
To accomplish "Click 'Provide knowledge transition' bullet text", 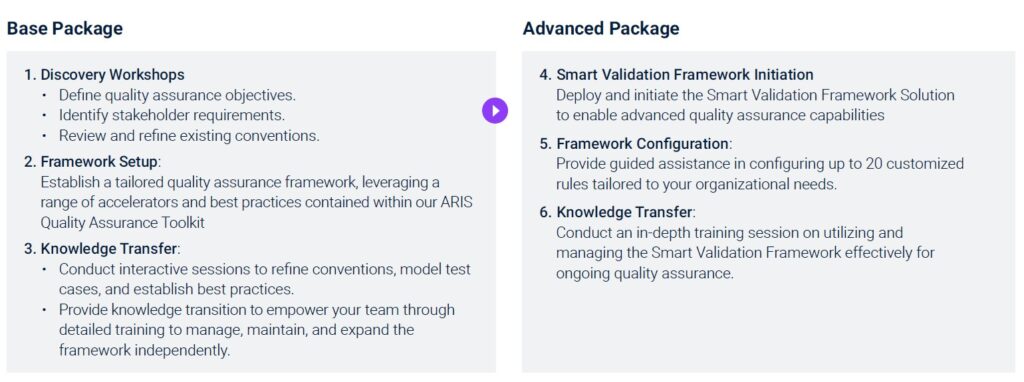I will click(x=257, y=330).
